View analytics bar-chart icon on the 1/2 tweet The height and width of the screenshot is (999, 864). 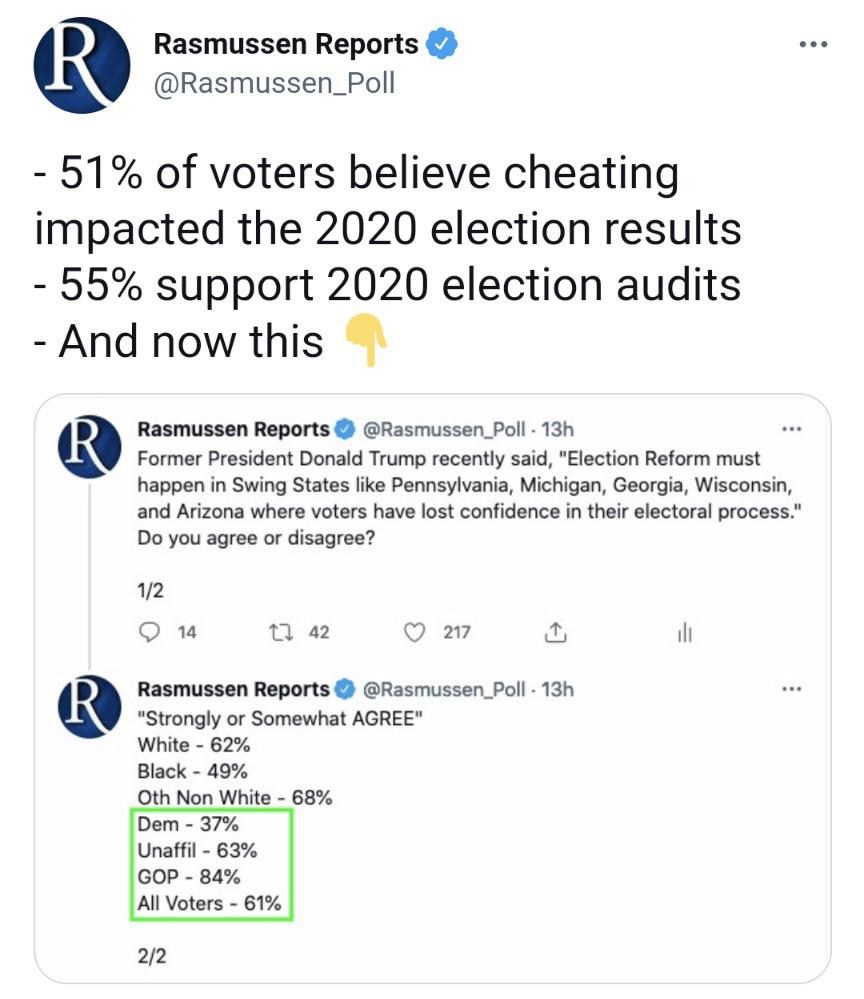coord(685,632)
